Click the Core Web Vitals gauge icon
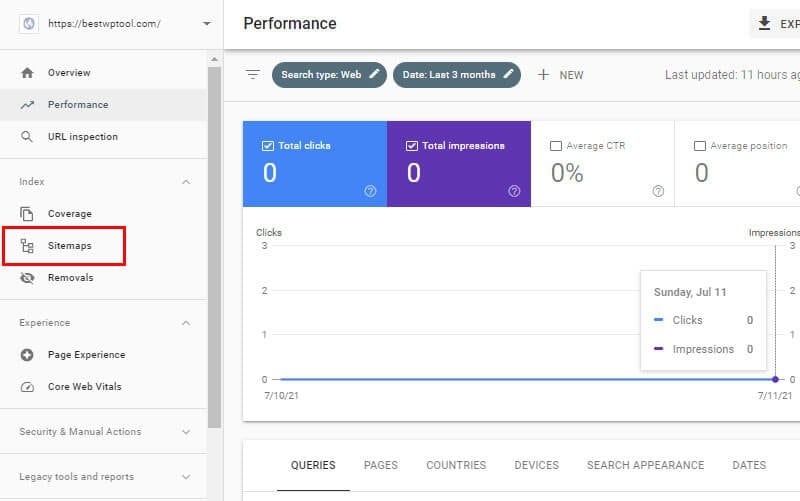Image resolution: width=800 pixels, height=501 pixels. tap(27, 387)
